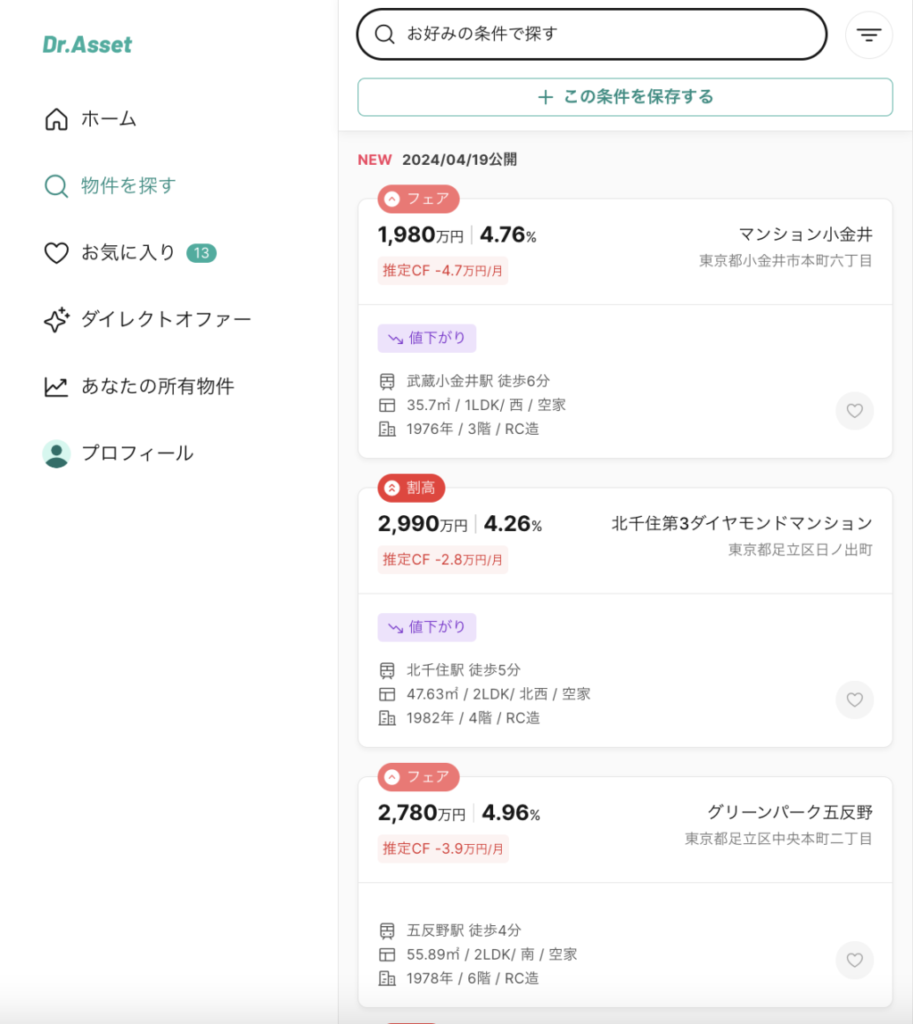Click the profile avatar icon

[56, 454]
